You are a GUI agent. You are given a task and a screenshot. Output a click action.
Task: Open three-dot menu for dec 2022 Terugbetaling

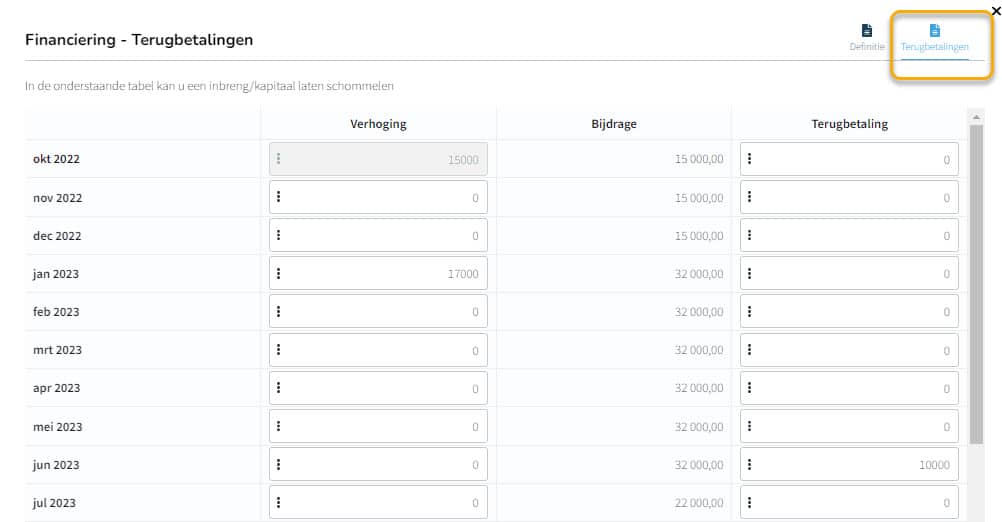pyautogui.click(x=750, y=235)
